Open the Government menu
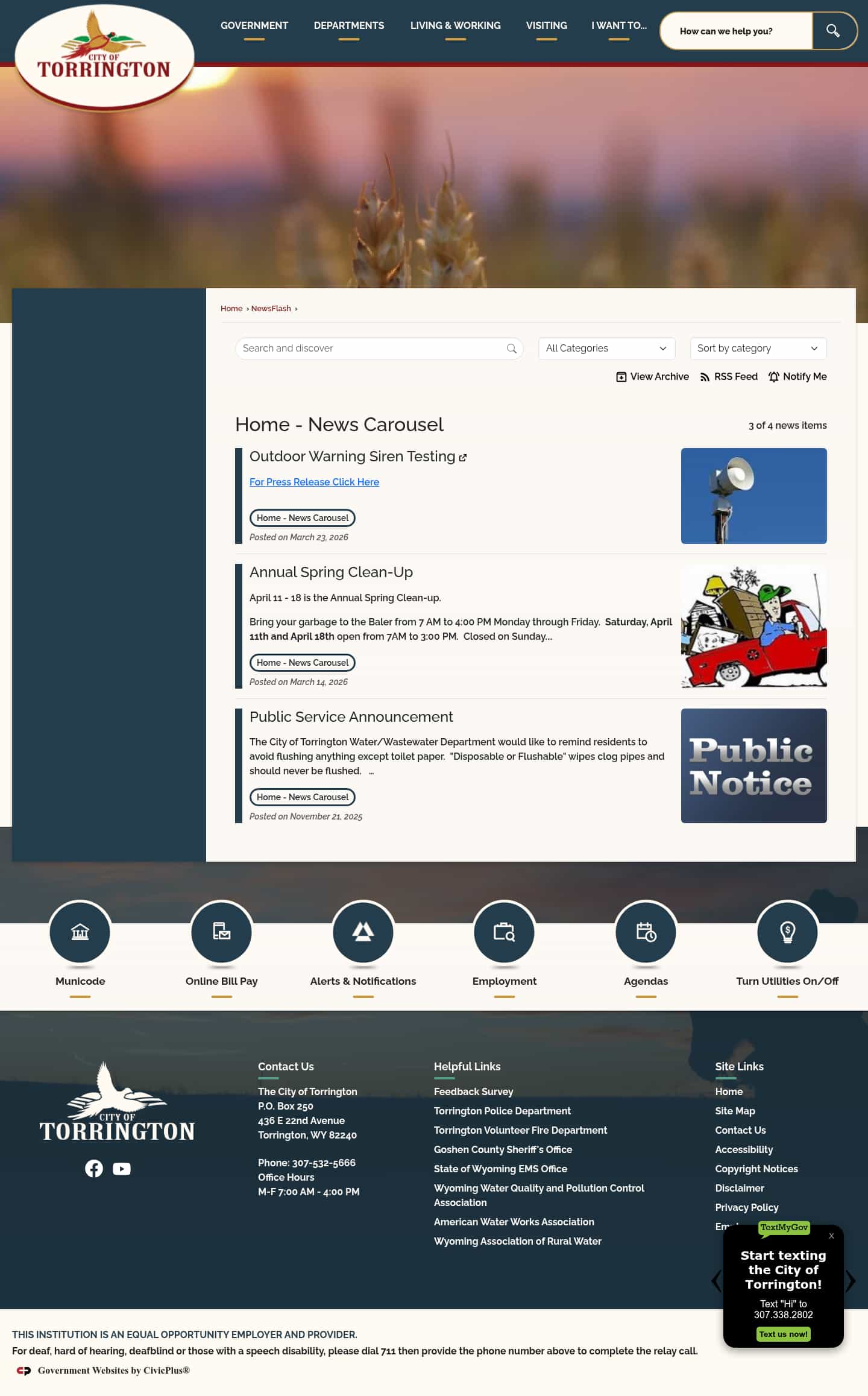The image size is (868, 1396). (x=254, y=26)
